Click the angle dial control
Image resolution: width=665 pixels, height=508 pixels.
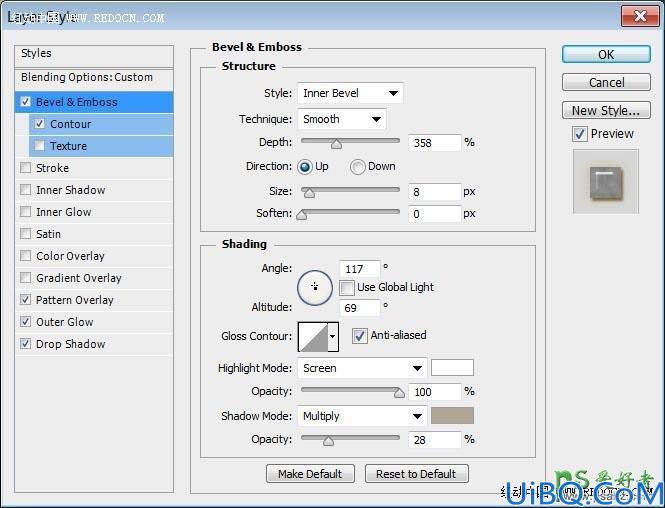(x=315, y=287)
